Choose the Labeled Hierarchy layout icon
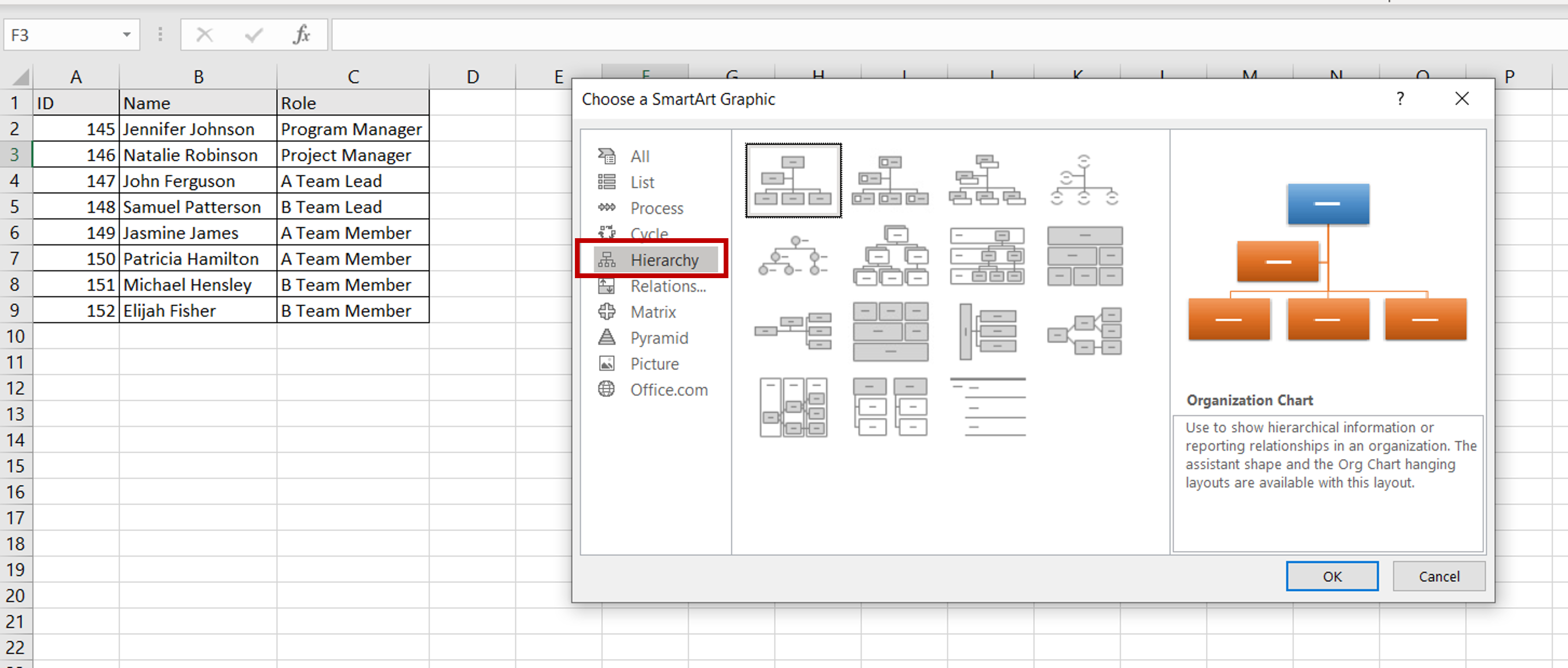This screenshot has height=668, width=1568. (x=987, y=256)
